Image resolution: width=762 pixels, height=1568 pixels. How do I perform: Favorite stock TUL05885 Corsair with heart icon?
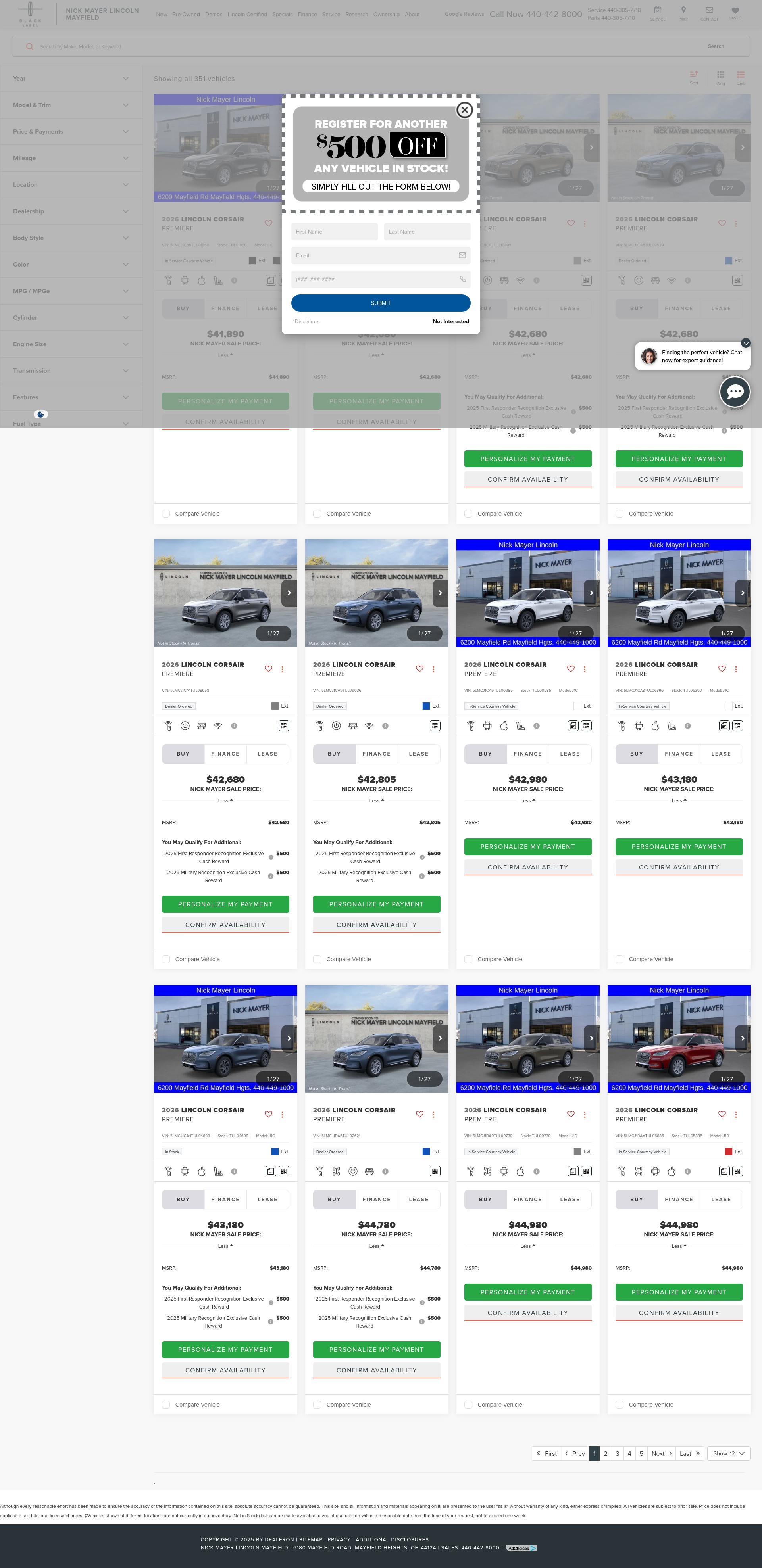722,1115
